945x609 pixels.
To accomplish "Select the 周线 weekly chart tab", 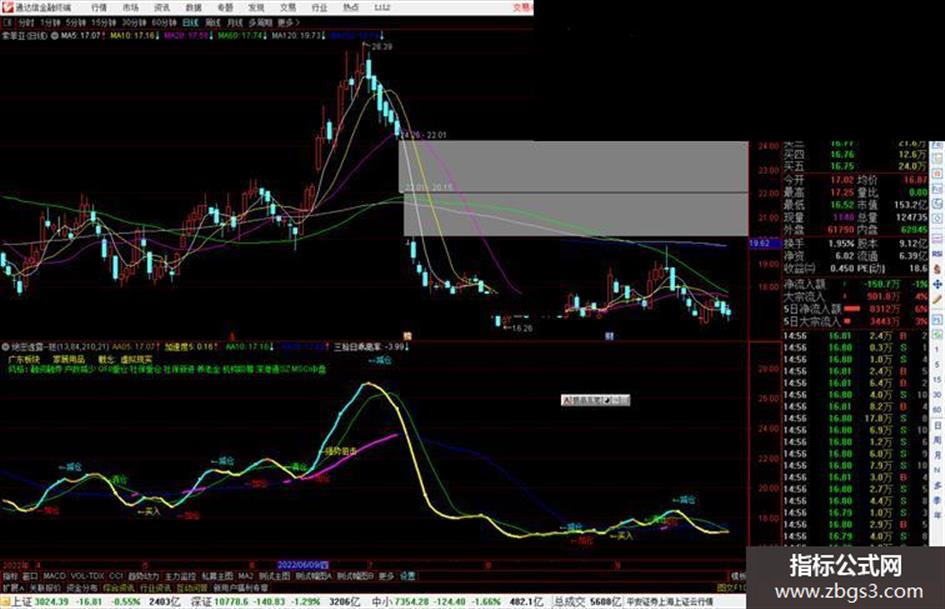I will [213, 22].
